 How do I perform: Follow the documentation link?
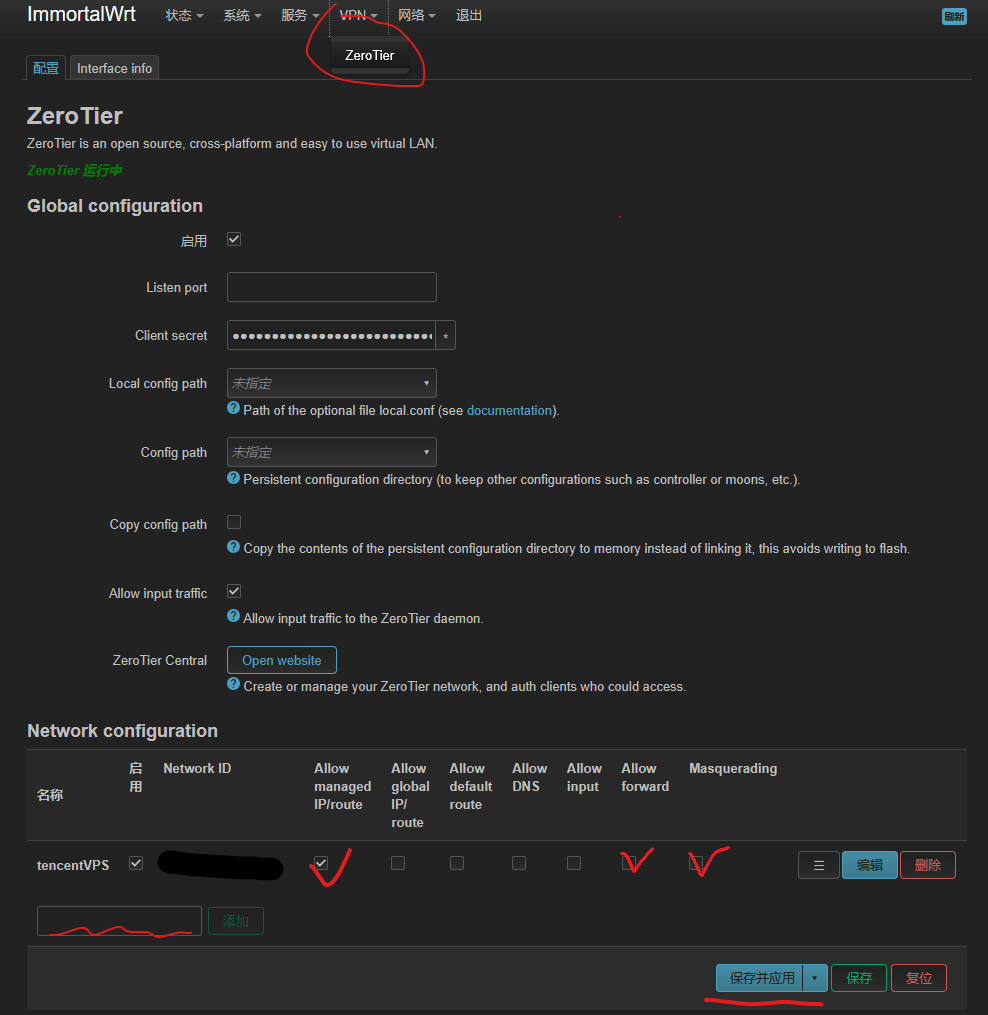point(510,410)
